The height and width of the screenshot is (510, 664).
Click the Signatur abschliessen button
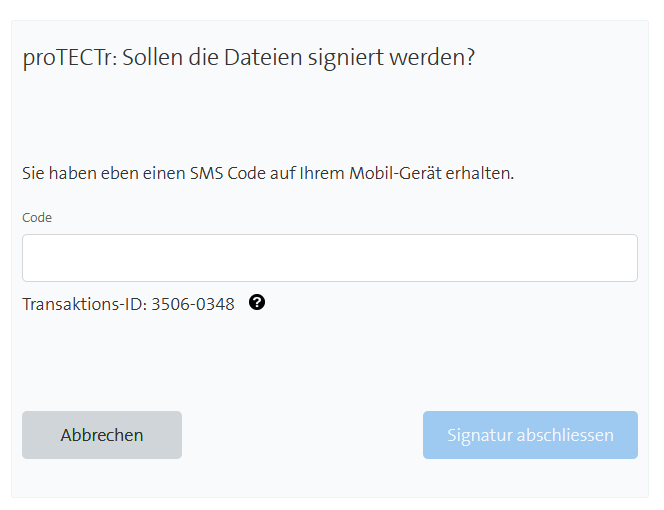[x=530, y=435]
